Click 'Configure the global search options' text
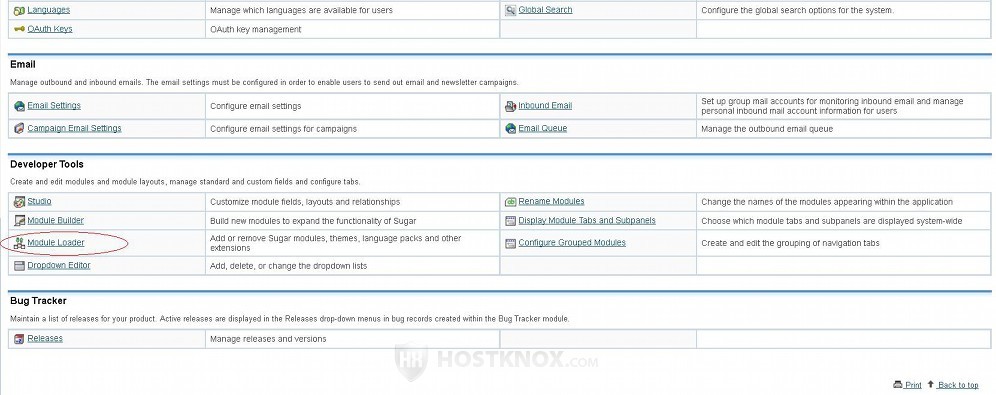Screen dimensions: 996x395 797,10
